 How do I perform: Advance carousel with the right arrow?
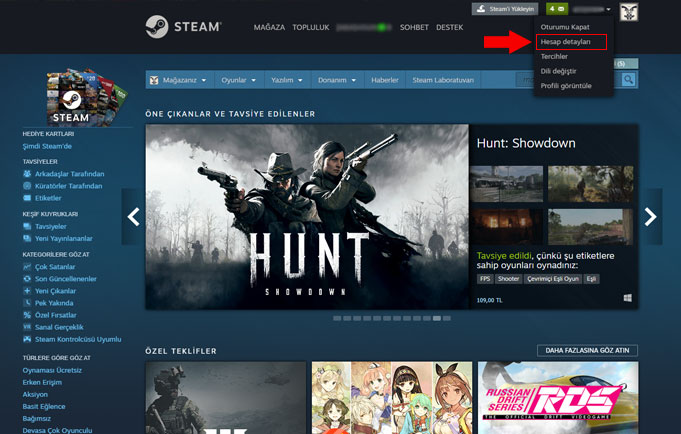click(x=650, y=216)
